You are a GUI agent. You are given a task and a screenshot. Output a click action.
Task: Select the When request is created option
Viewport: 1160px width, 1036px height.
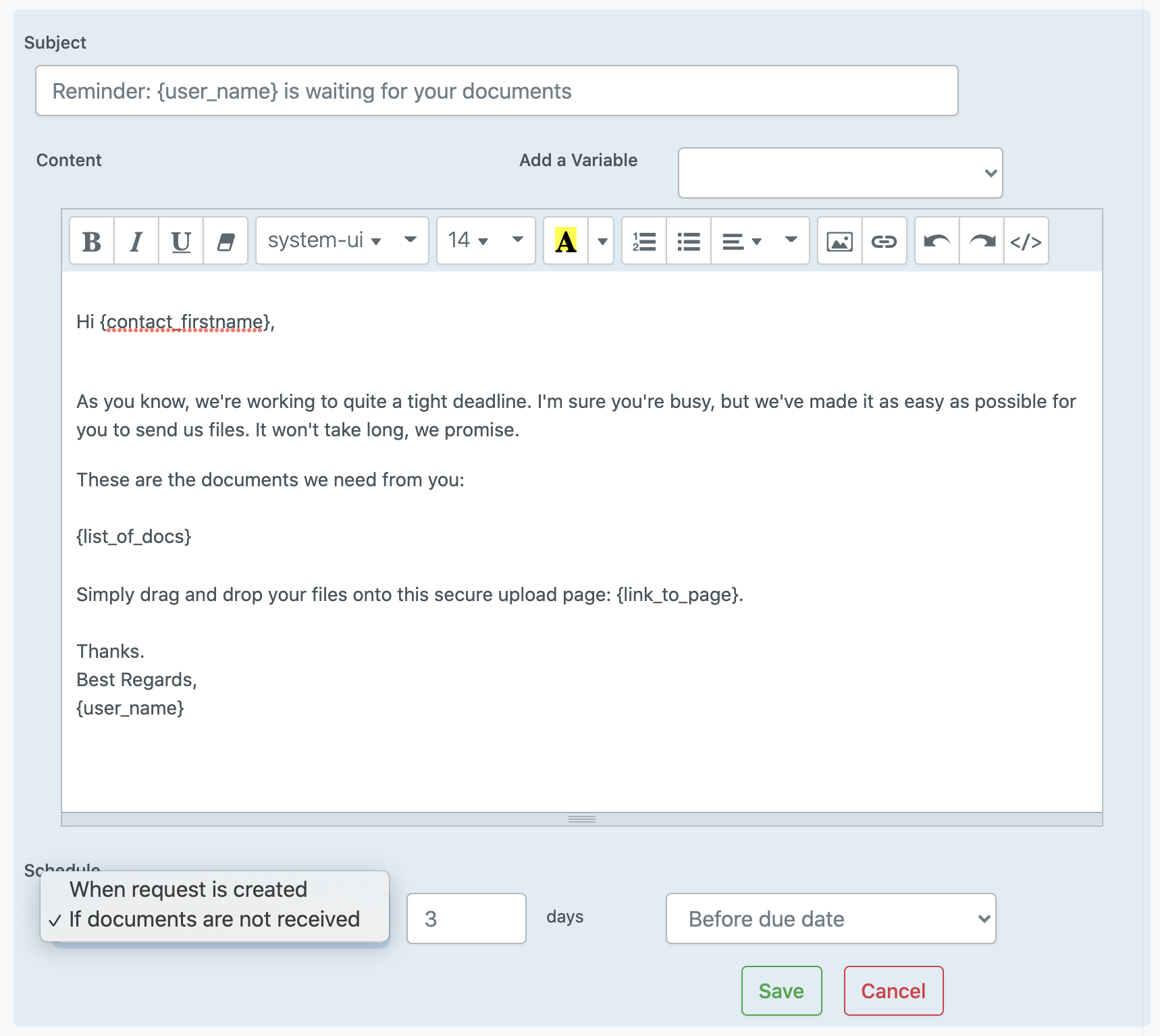pos(188,889)
